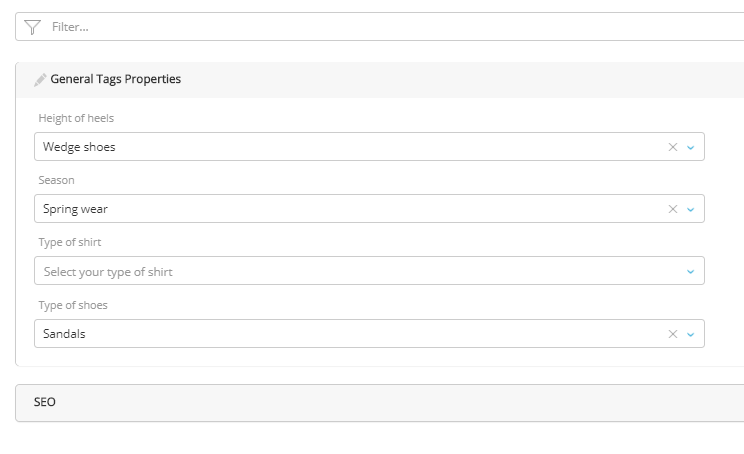Screen dimensions: 744x454
Task: Click the Spring wear value field
Action: coord(340,209)
